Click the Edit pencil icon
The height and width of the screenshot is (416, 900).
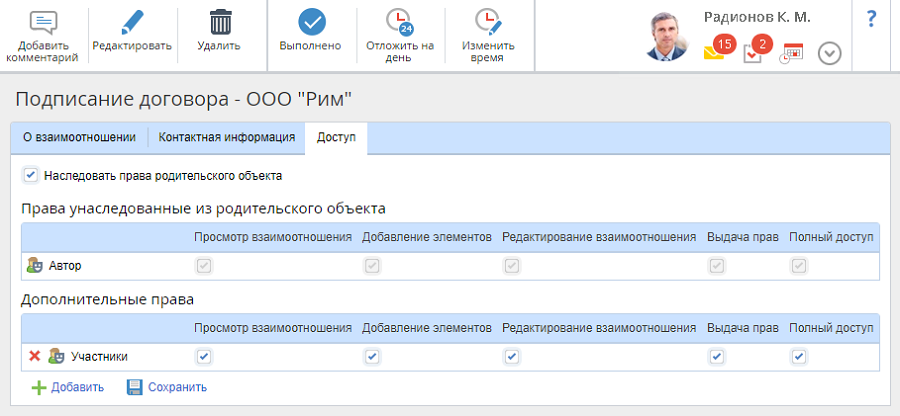132,23
